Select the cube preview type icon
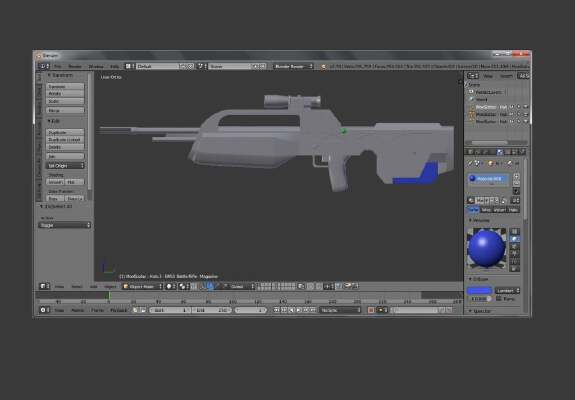 (514, 246)
